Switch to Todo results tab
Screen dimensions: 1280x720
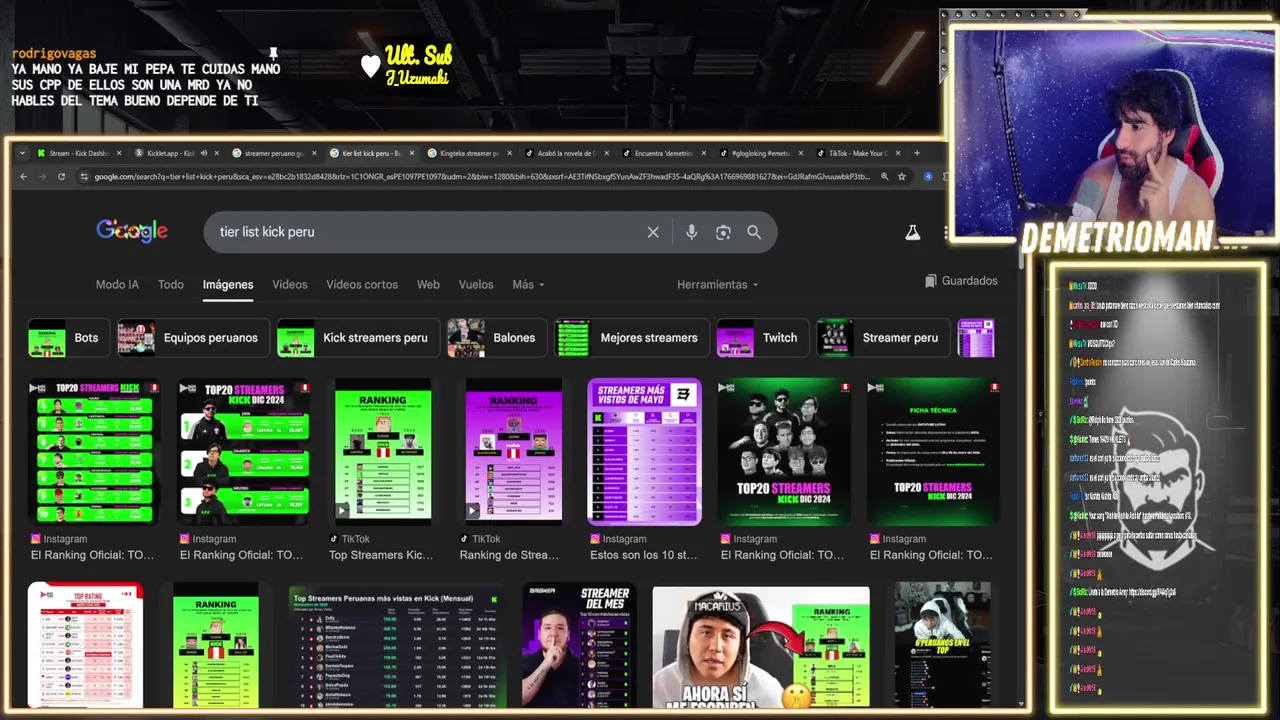tap(171, 285)
